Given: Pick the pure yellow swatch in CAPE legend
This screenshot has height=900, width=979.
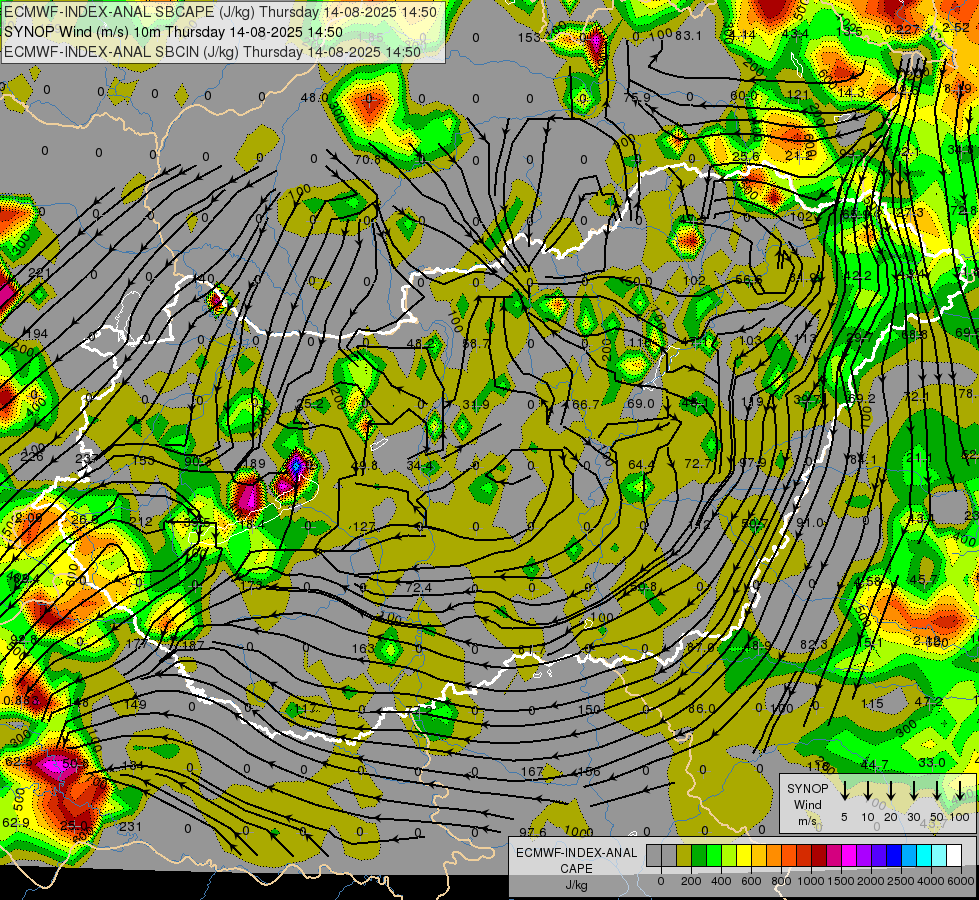Looking at the screenshot, I should tap(744, 856).
